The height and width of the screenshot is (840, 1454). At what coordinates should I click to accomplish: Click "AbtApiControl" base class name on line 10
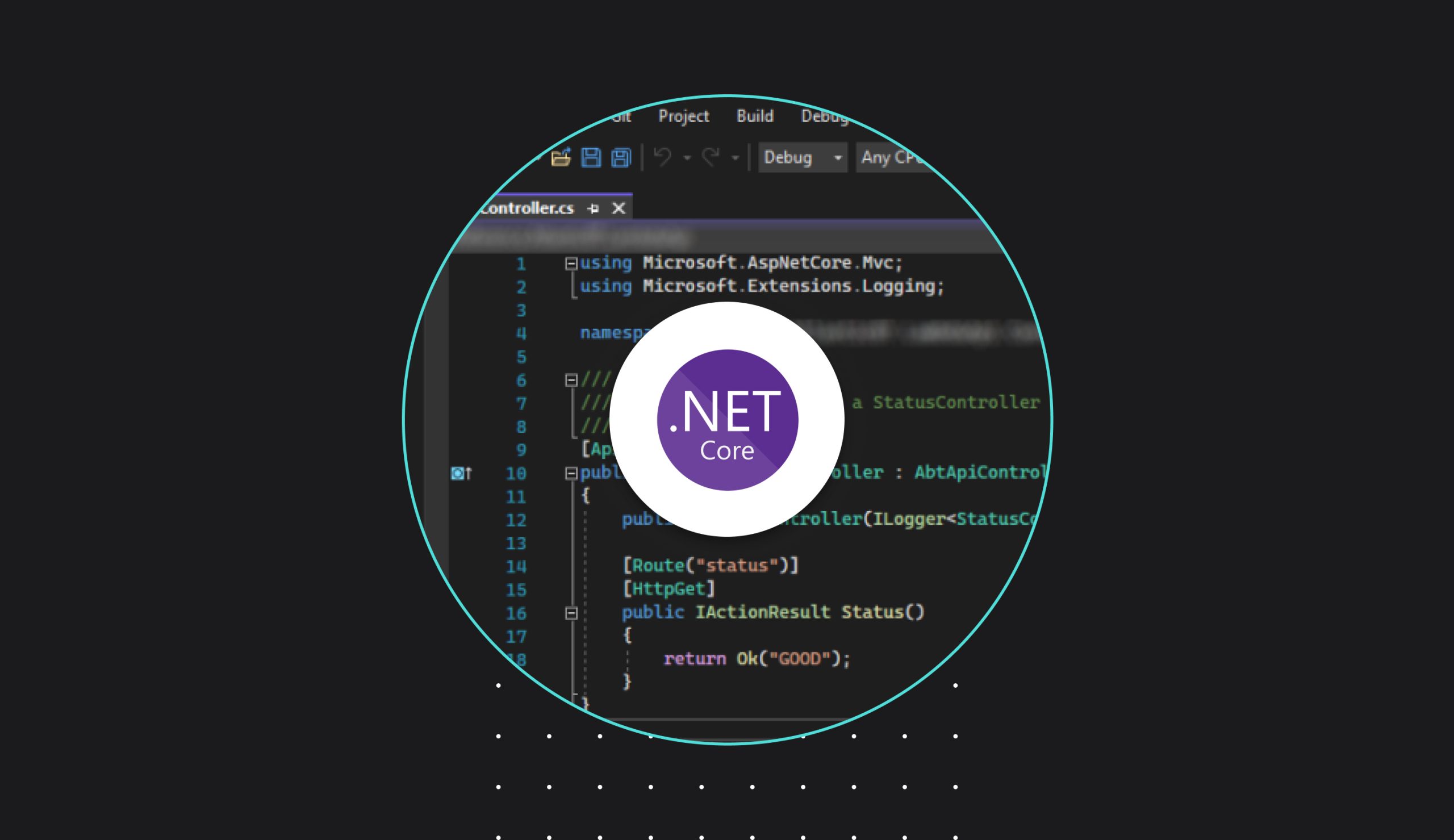pyautogui.click(x=980, y=473)
